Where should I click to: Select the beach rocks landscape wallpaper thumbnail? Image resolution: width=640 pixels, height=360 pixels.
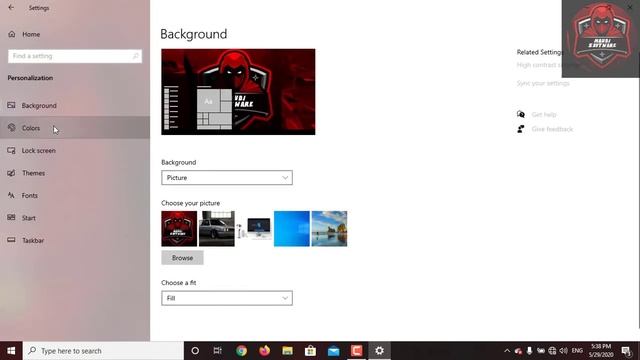[x=329, y=229]
